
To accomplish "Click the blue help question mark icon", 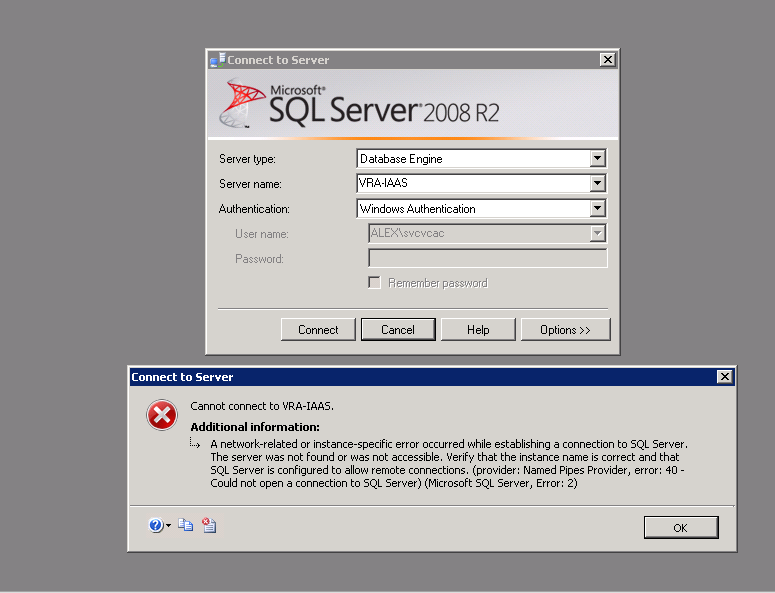I will tap(155, 525).
